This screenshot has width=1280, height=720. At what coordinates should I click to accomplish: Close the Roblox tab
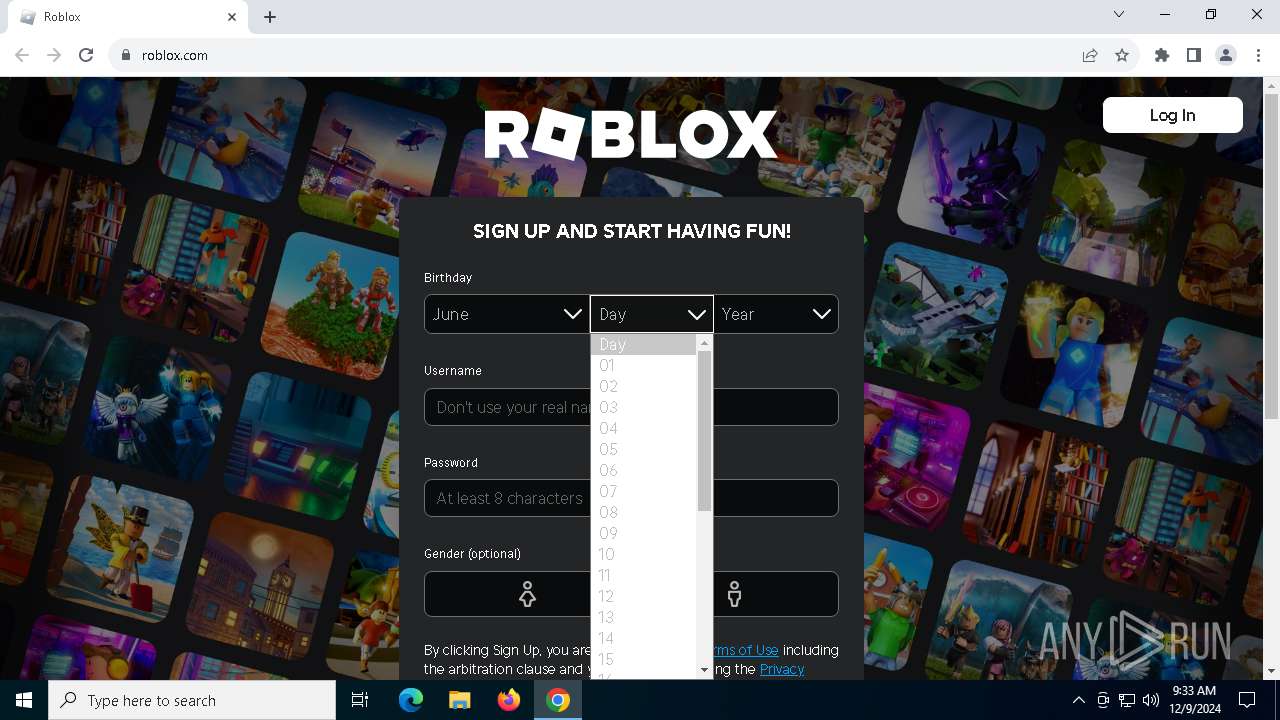coord(232,17)
